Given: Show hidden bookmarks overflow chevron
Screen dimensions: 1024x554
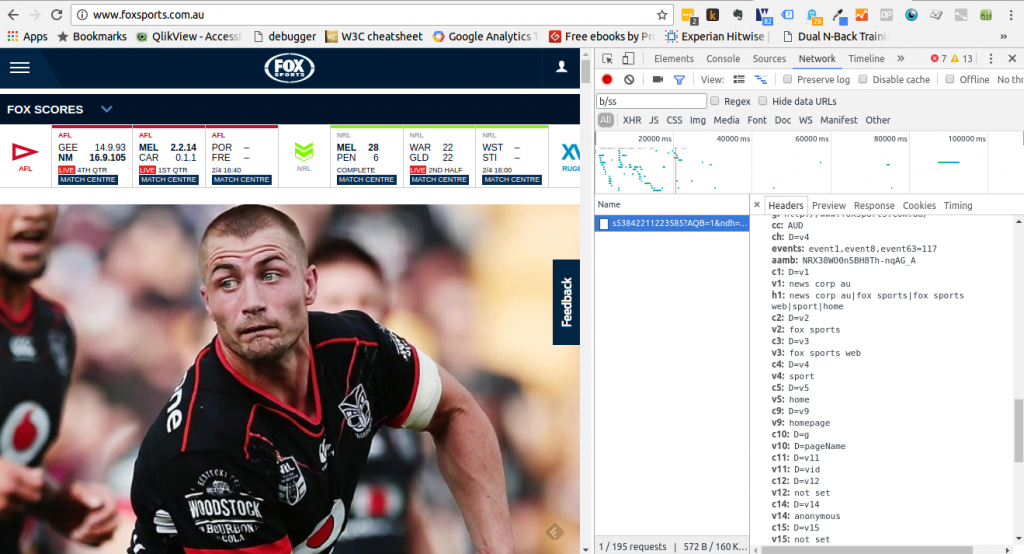Looking at the screenshot, I should coord(1003,37).
